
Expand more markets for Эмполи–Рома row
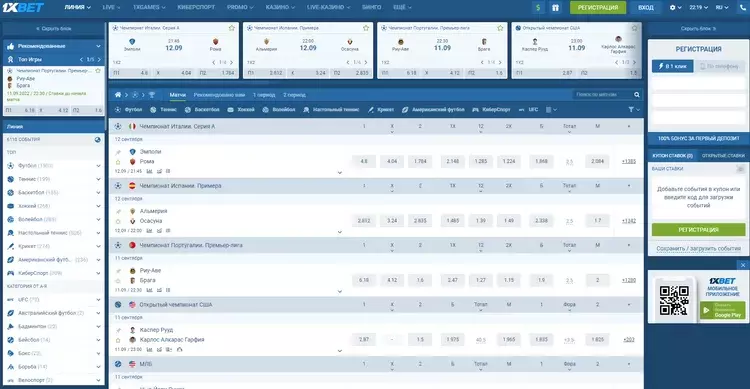(340, 173)
